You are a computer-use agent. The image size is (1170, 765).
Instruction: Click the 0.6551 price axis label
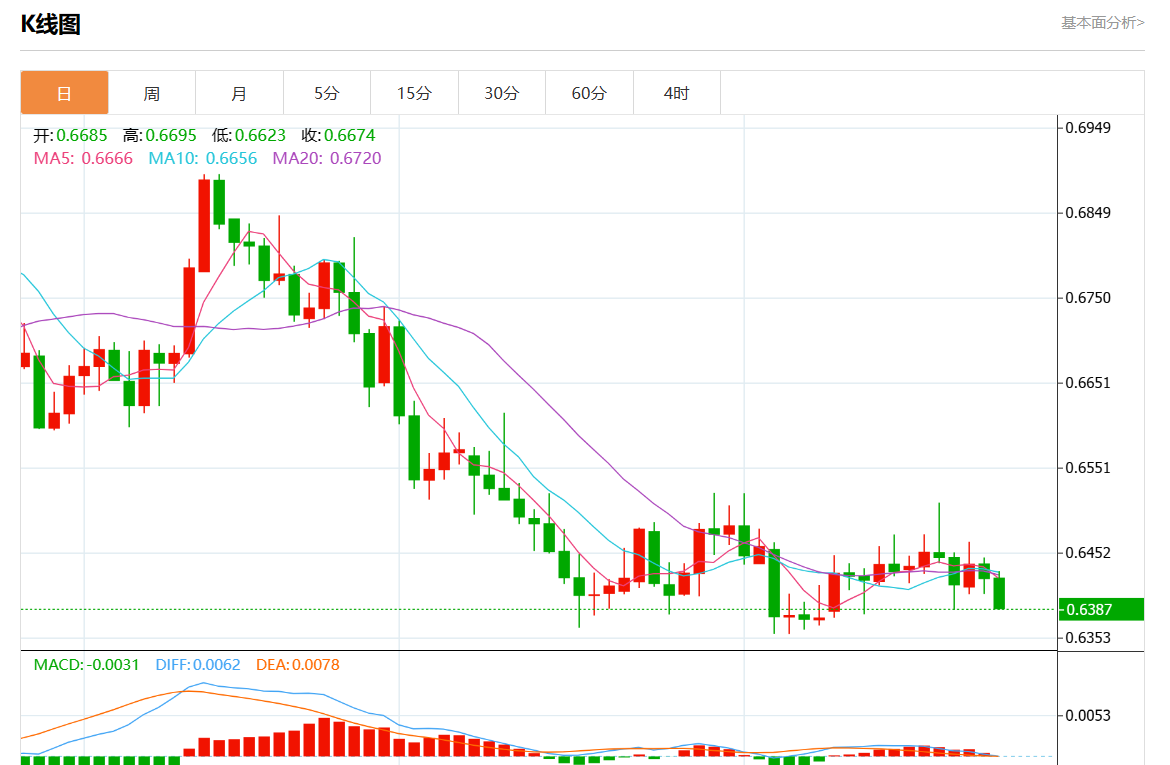[1088, 468]
